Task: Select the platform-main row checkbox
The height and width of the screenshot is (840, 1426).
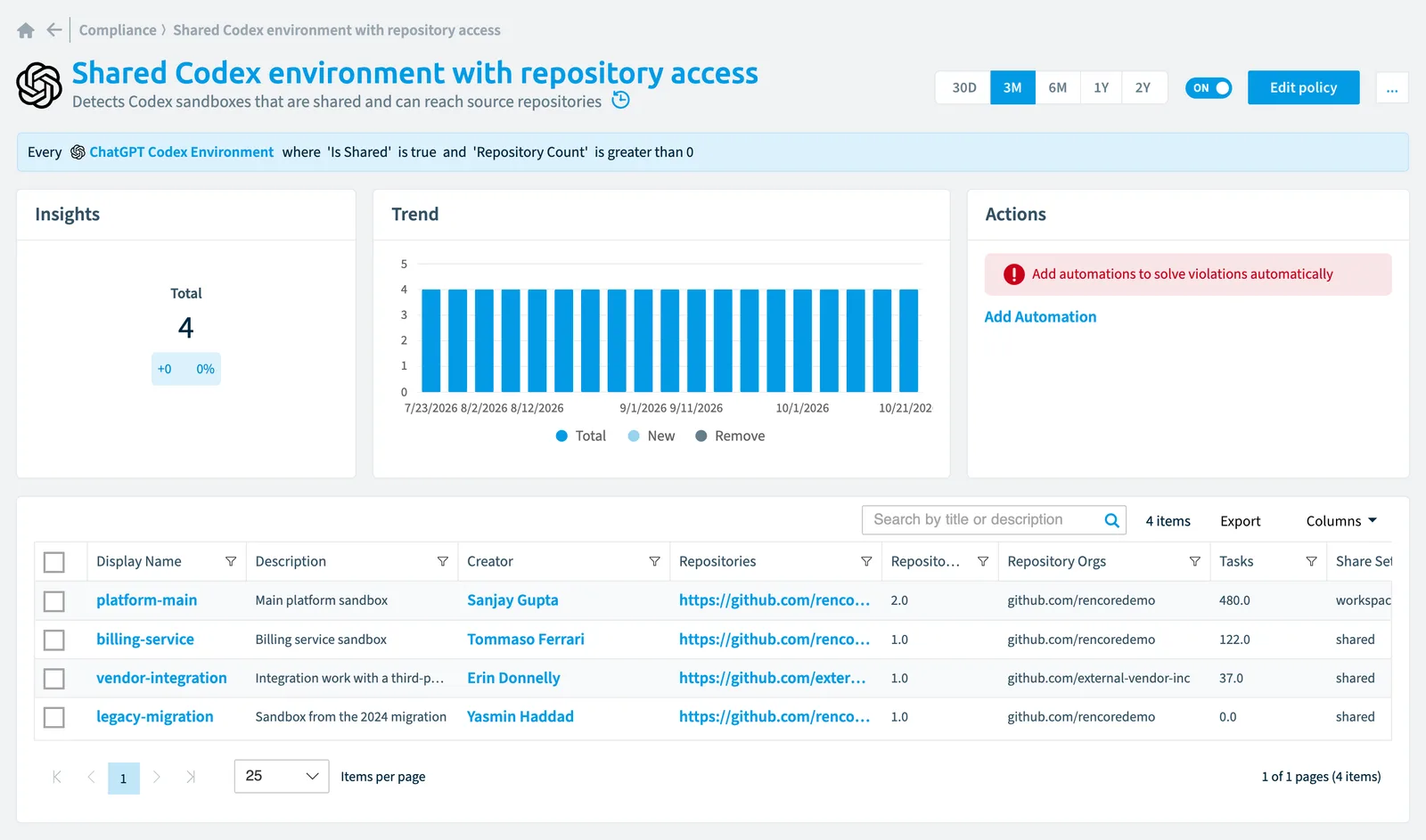Action: click(x=54, y=601)
